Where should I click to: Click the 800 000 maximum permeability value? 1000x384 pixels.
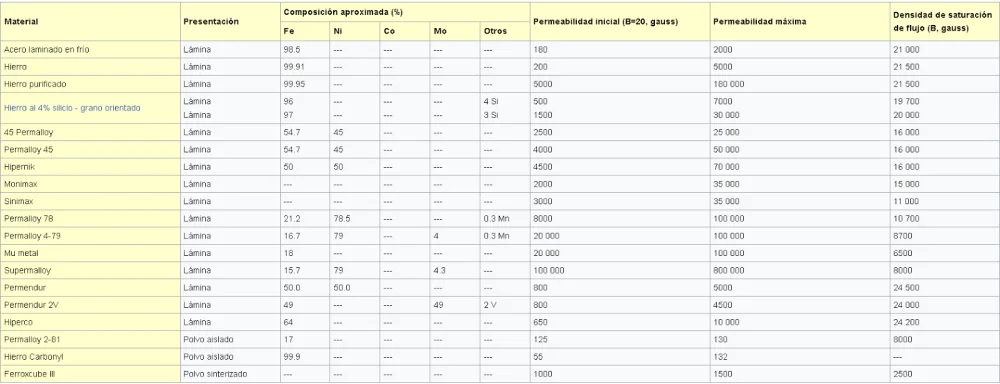[728, 270]
